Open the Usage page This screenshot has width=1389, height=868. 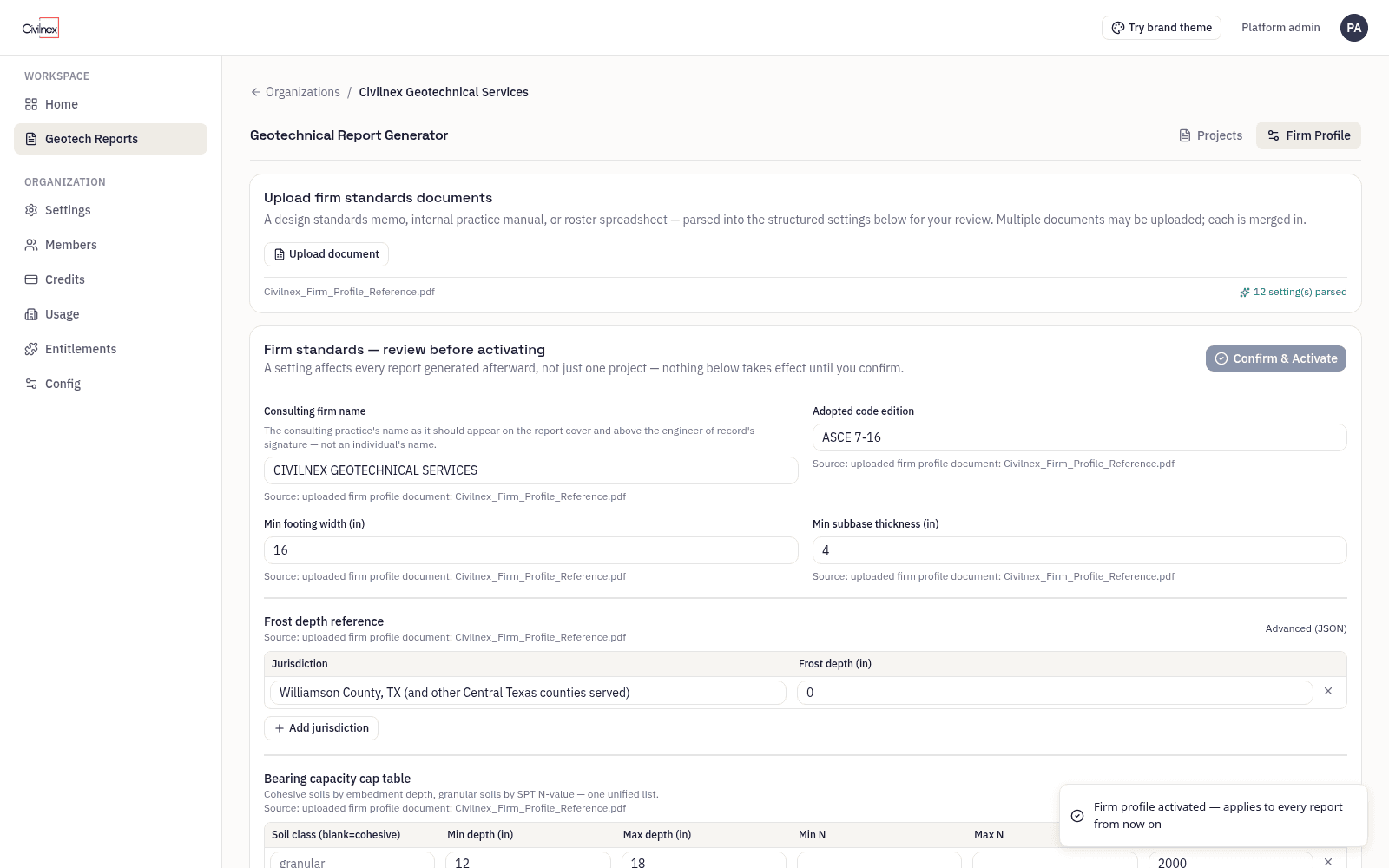(x=110, y=314)
